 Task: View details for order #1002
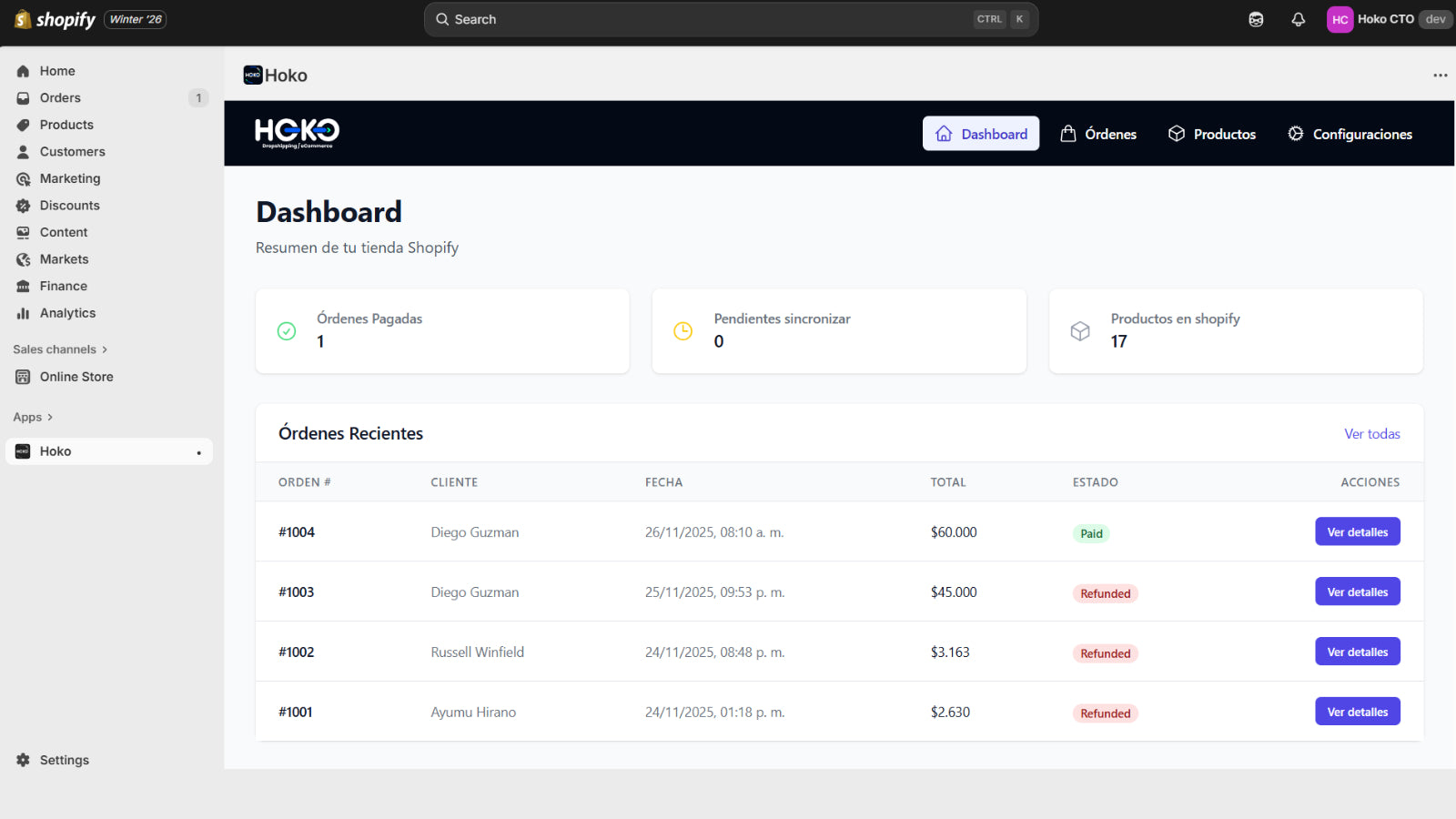pos(1358,652)
